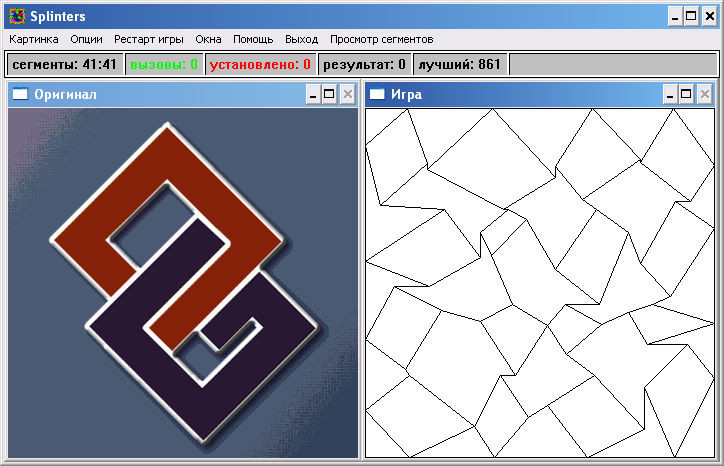Maximize the Оригинал child window
The height and width of the screenshot is (466, 724).
pos(329,95)
